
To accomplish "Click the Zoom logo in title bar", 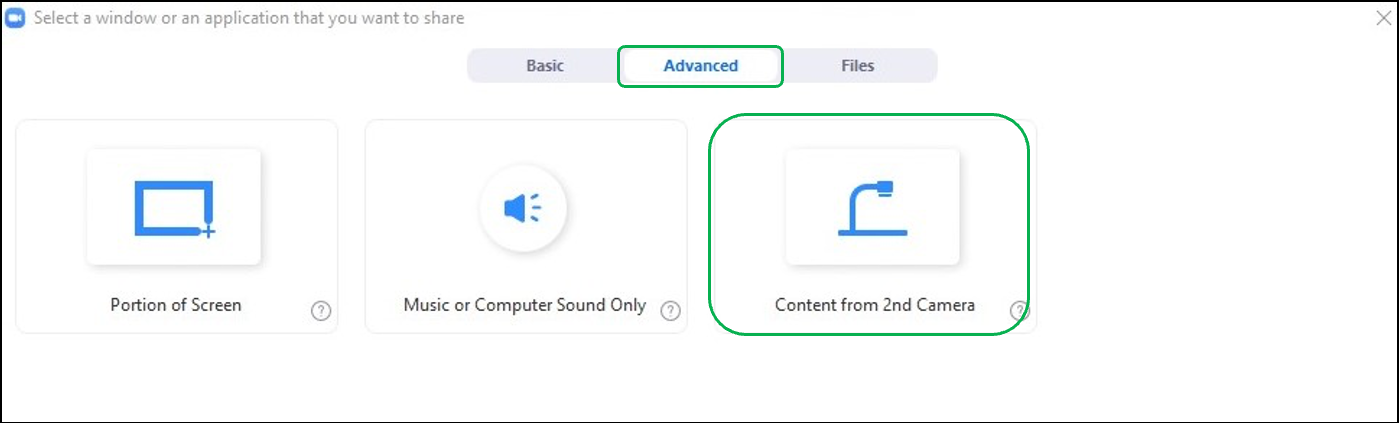I will pyautogui.click(x=15, y=18).
